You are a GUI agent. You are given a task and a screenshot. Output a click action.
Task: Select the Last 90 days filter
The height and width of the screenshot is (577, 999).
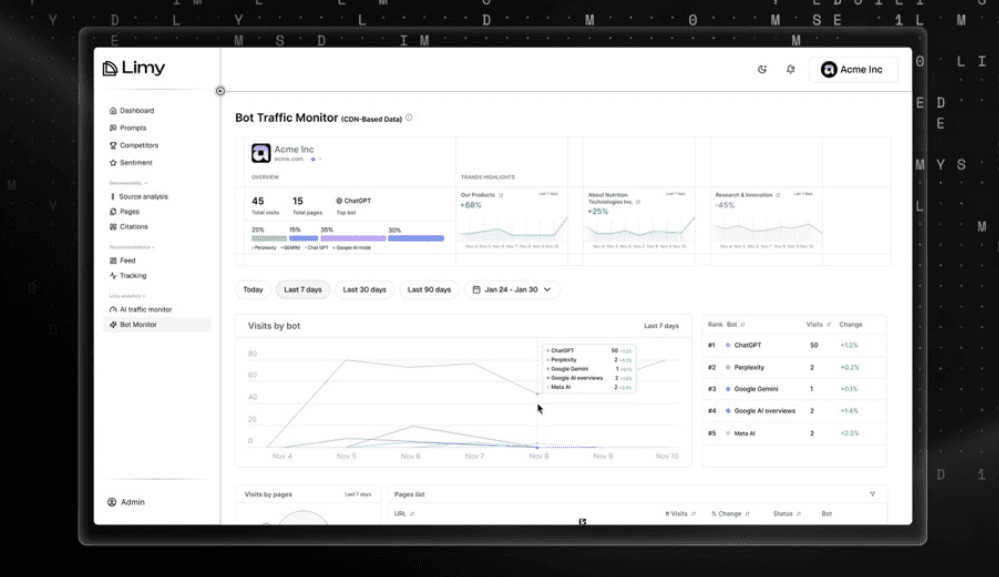[429, 290]
